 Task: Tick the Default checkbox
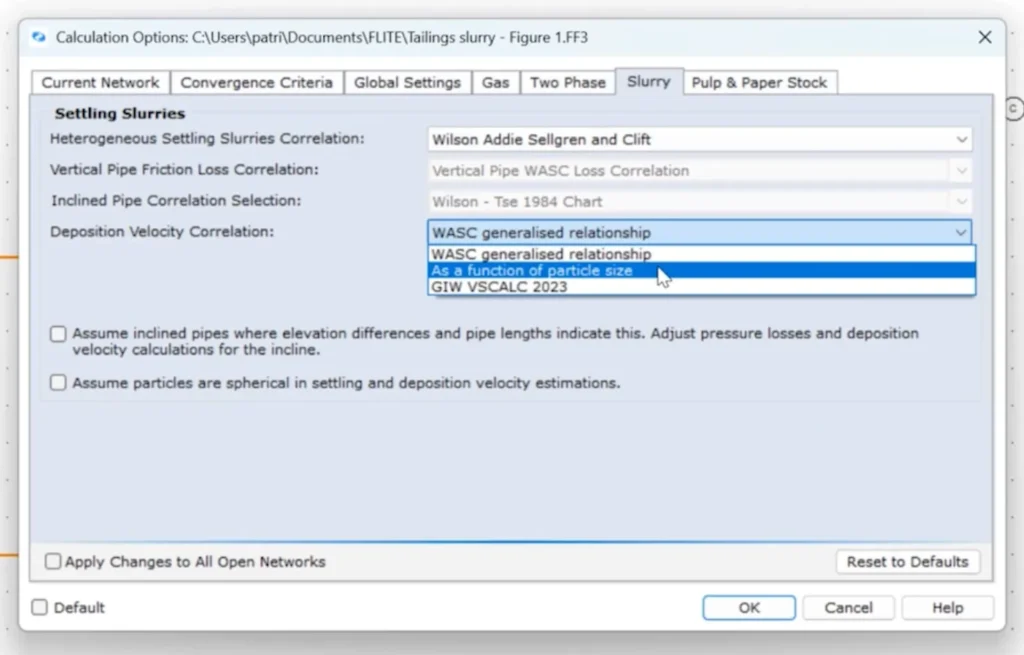(40, 608)
